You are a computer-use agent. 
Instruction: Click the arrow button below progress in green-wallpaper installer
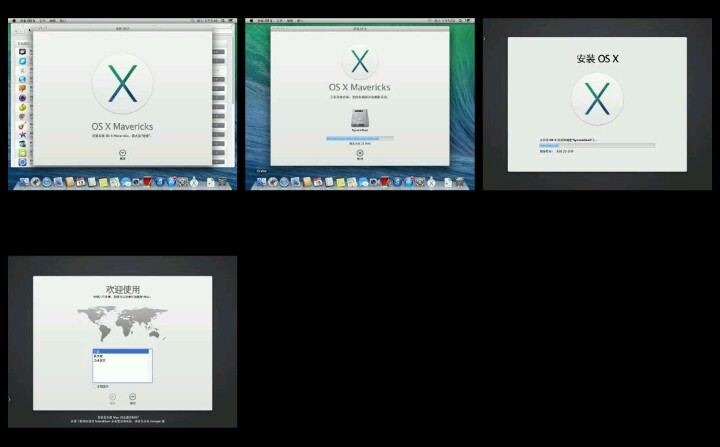click(360, 153)
